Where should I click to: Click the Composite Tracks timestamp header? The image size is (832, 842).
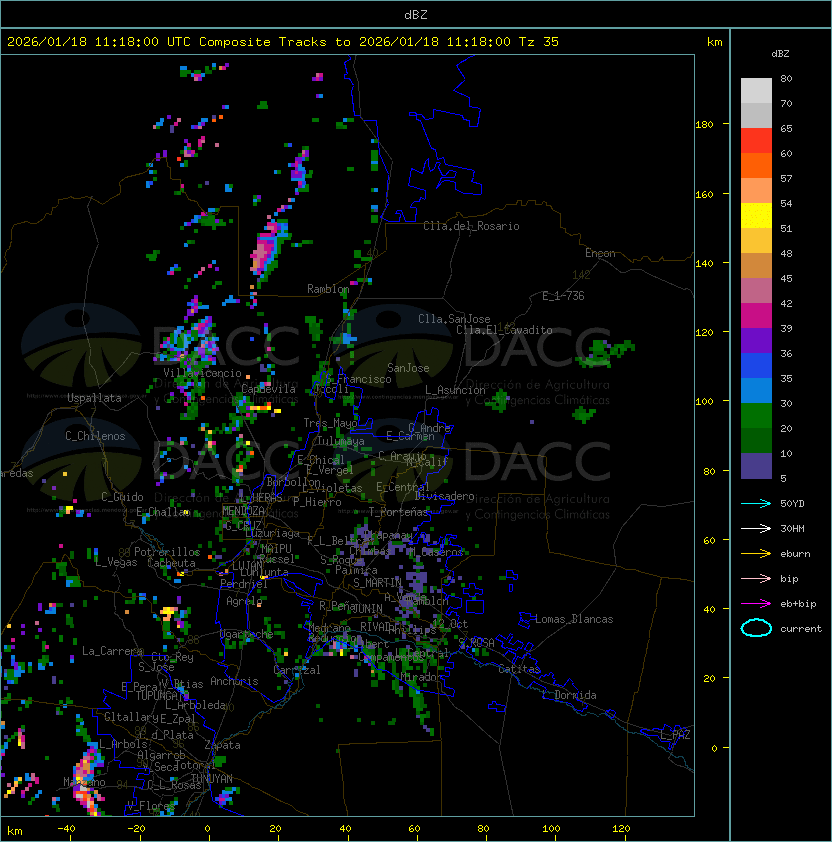point(283,42)
